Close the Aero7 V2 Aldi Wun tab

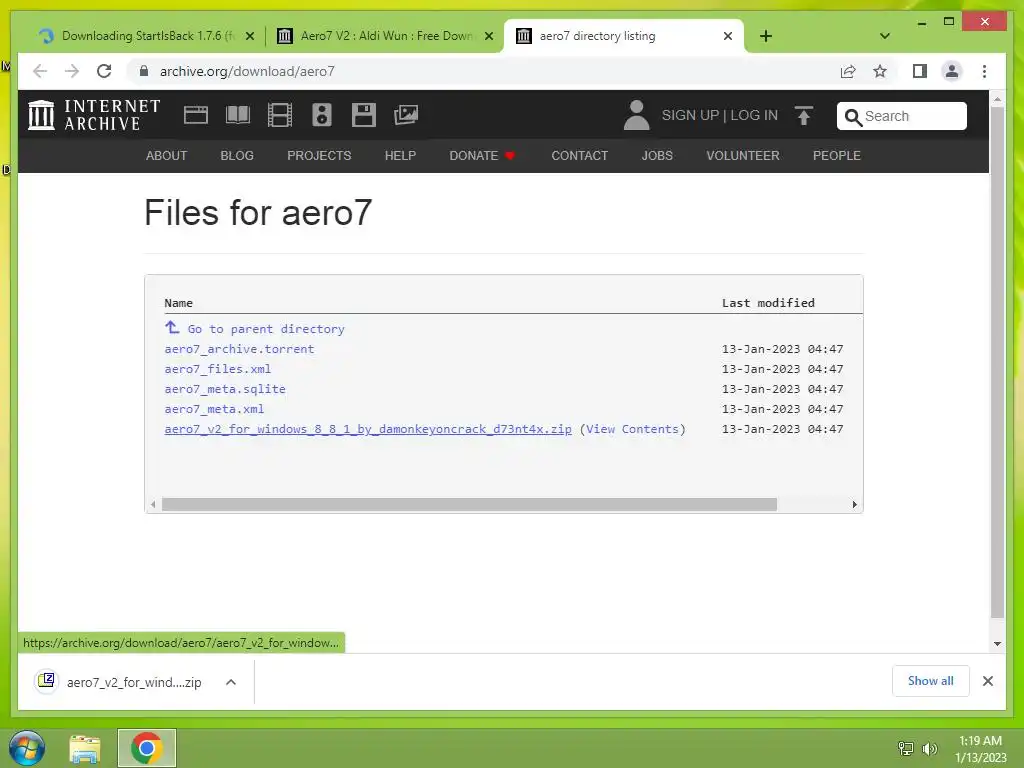488,36
